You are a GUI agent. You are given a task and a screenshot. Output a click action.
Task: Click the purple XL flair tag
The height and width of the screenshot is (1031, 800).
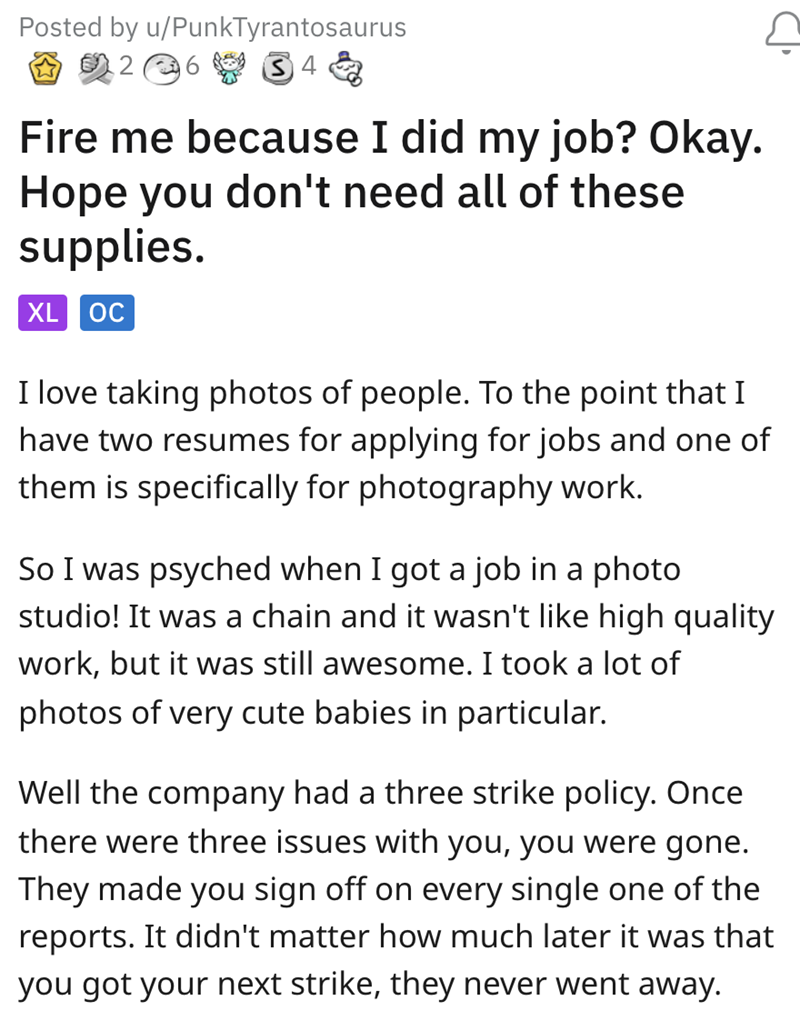(42, 313)
